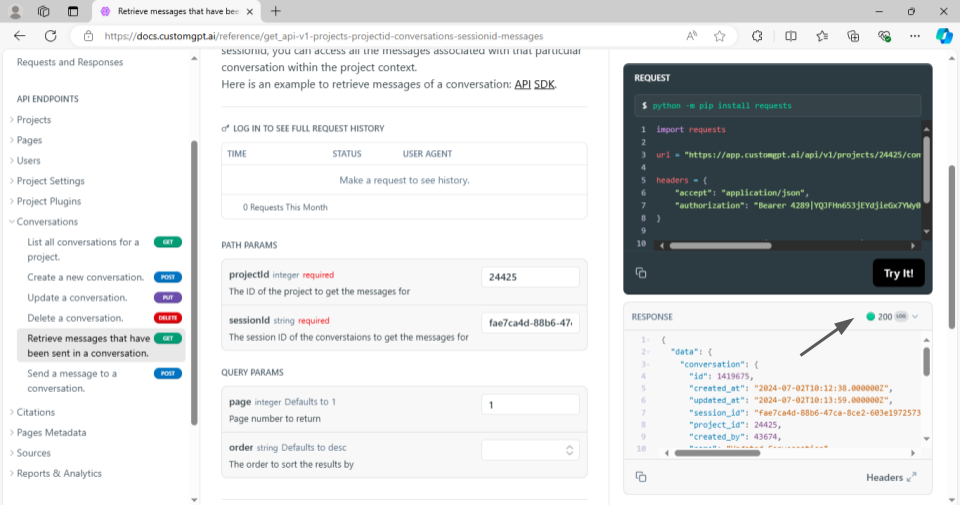
Task: Open Requests and Responses sidebar link
Action: 70,62
